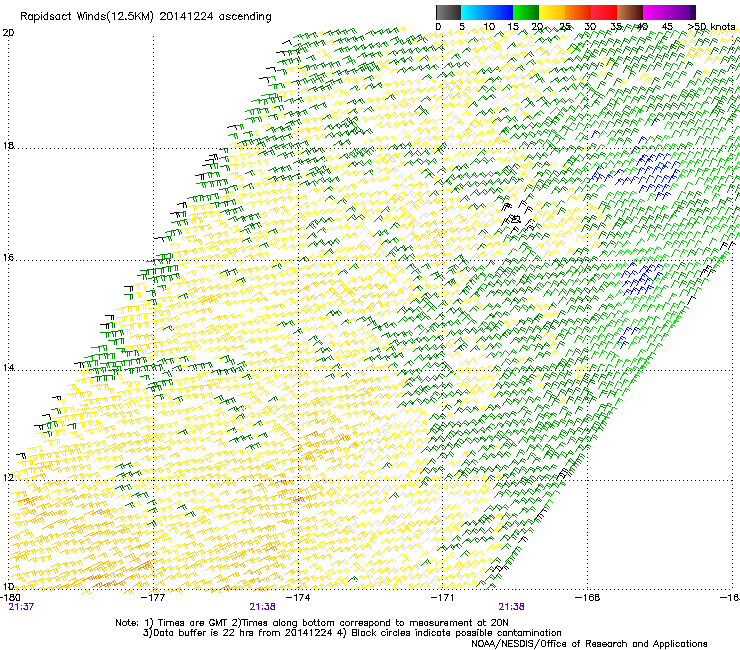Click the cyan-blue 5-15 knots legend segment
Viewport: 740px width, 650px height.
point(487,12)
